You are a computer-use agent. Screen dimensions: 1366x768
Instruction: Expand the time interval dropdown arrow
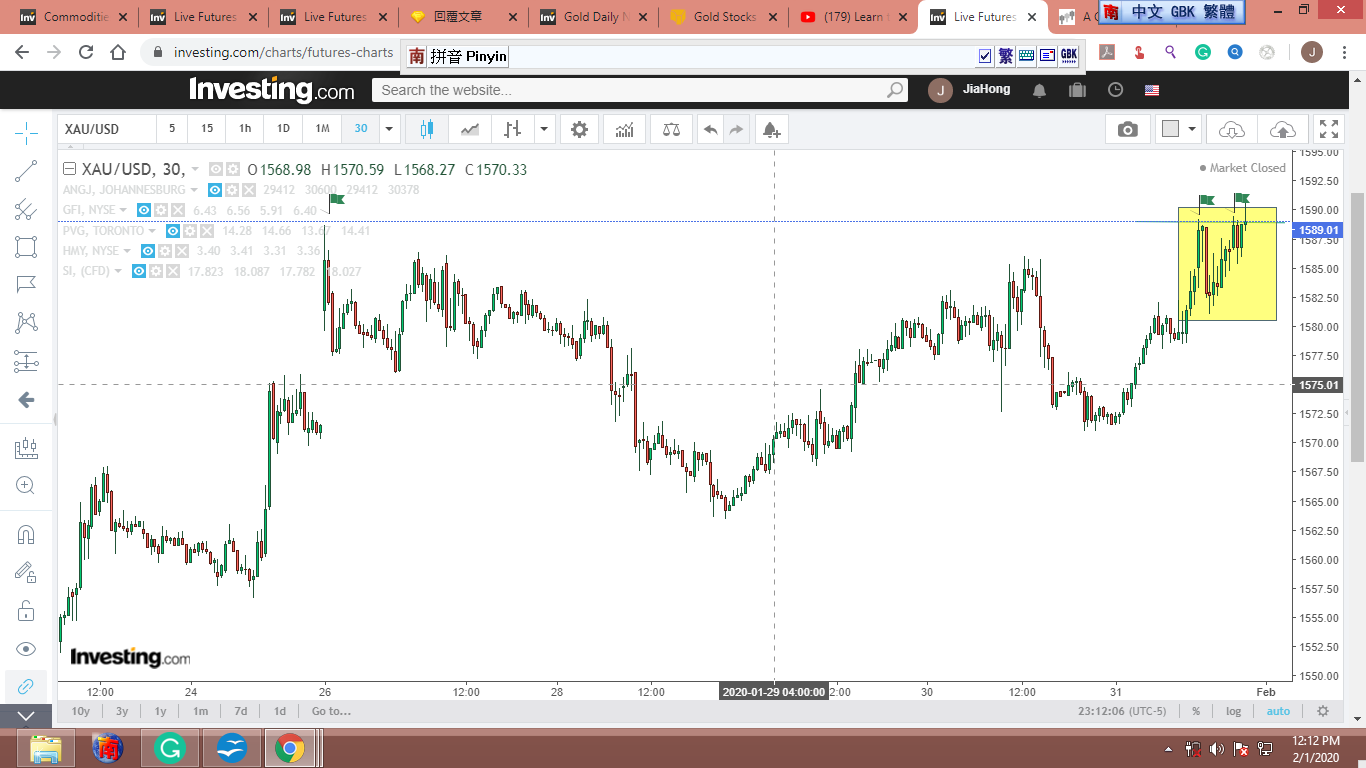coord(390,129)
